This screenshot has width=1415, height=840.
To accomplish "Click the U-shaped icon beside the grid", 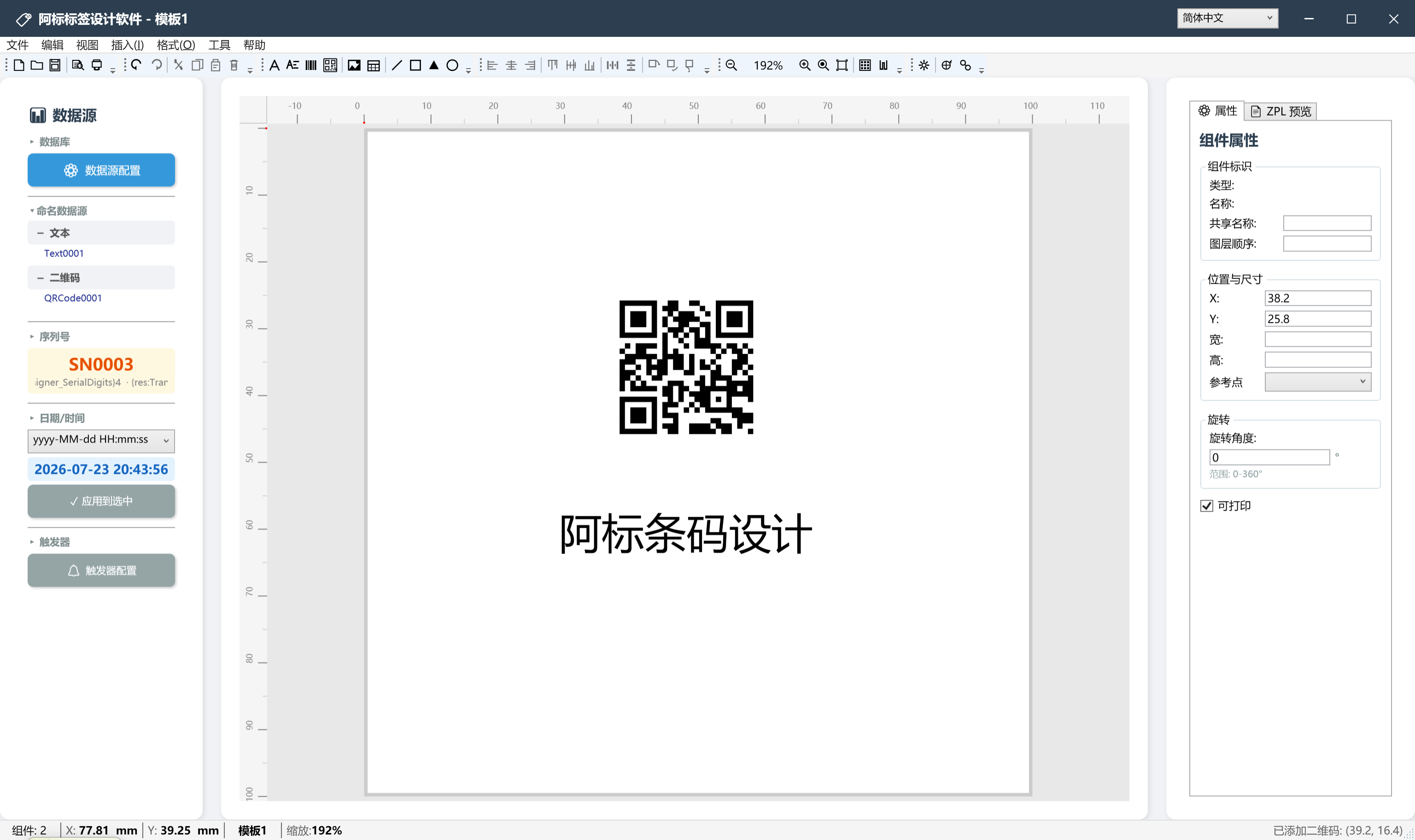I will (883, 65).
